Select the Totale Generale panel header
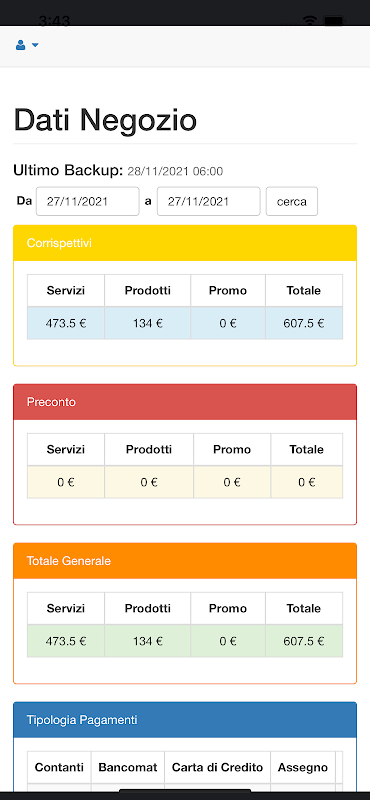 185,561
